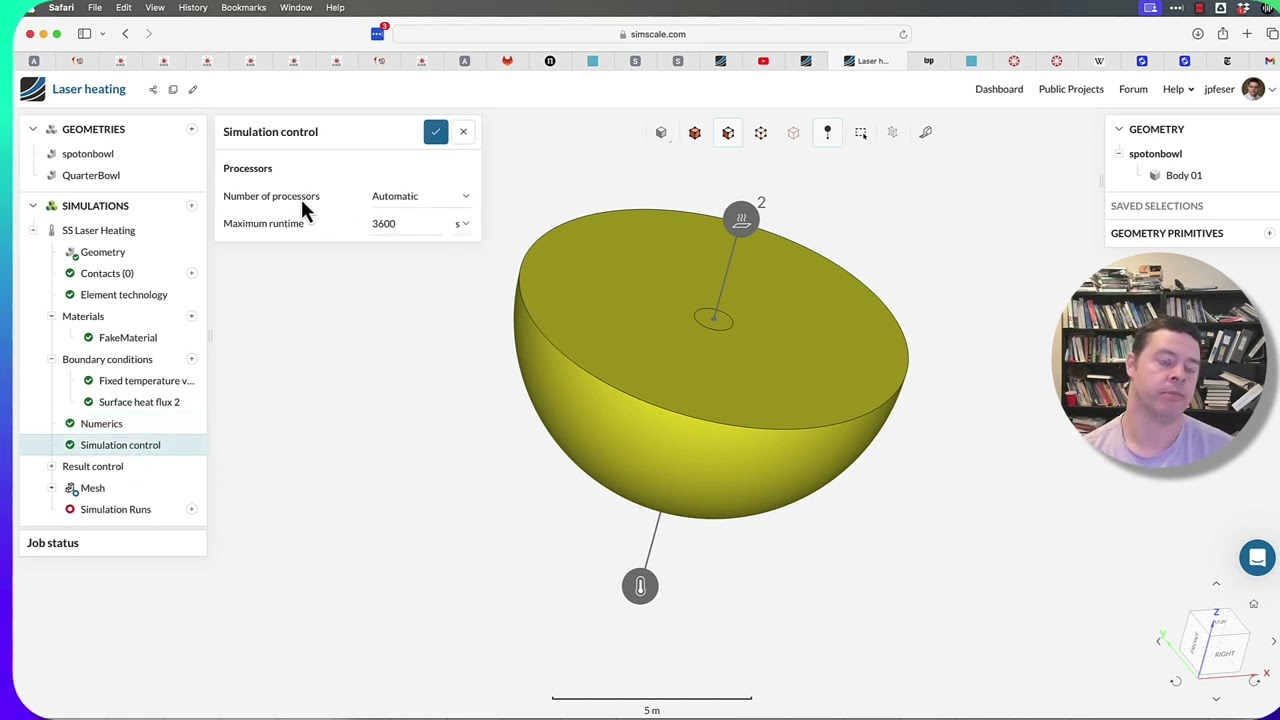The height and width of the screenshot is (720, 1280).
Task: Create a new simulation run with plus
Action: [x=191, y=509]
